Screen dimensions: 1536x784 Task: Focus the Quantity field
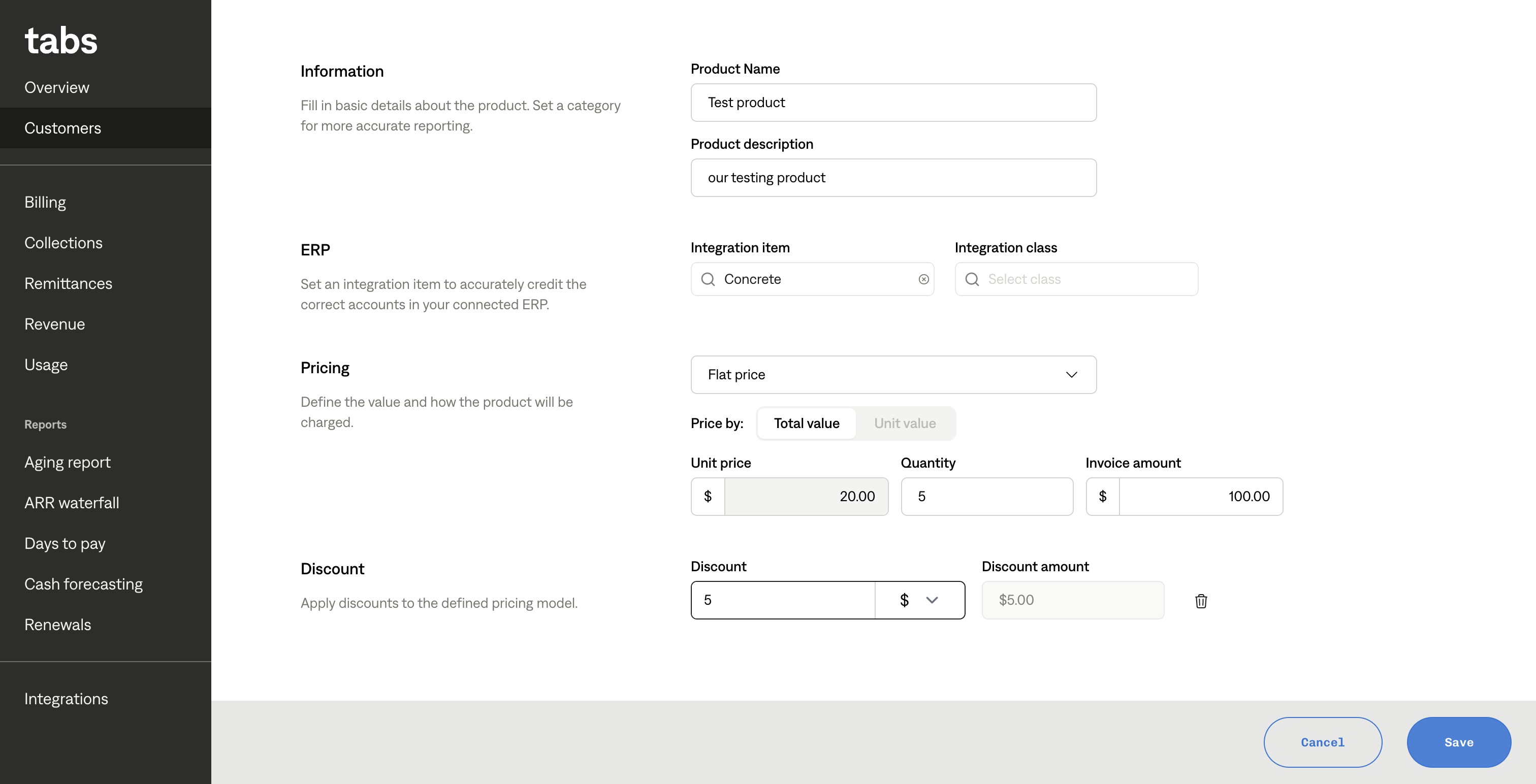(x=987, y=496)
